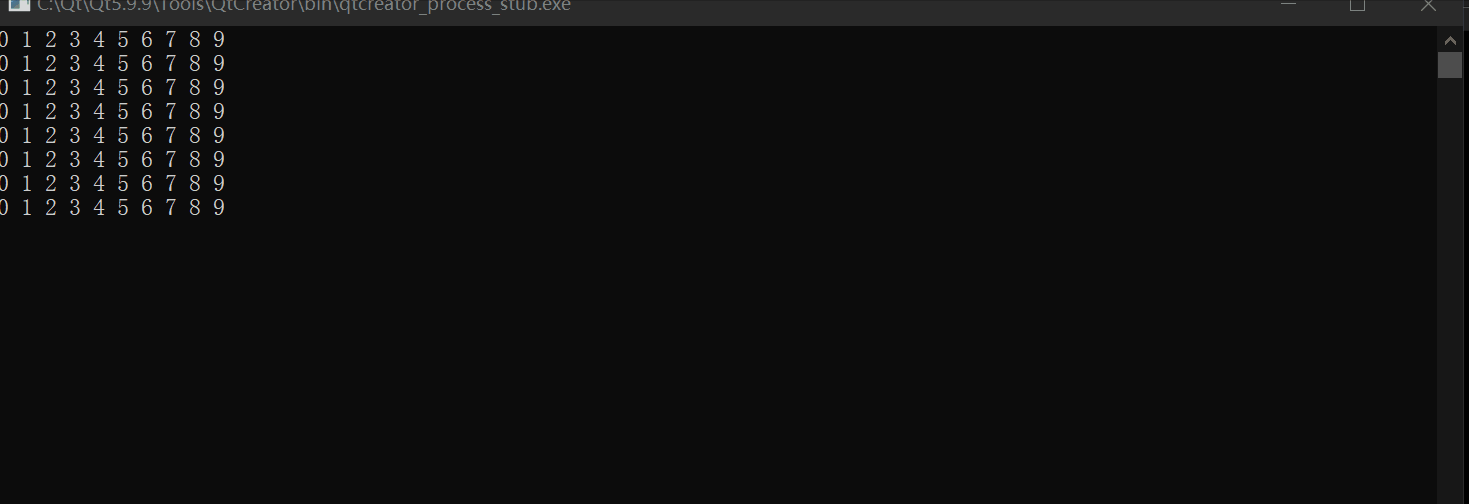Click digit 9 in the top output line
The width and height of the screenshot is (1469, 504).
(219, 40)
